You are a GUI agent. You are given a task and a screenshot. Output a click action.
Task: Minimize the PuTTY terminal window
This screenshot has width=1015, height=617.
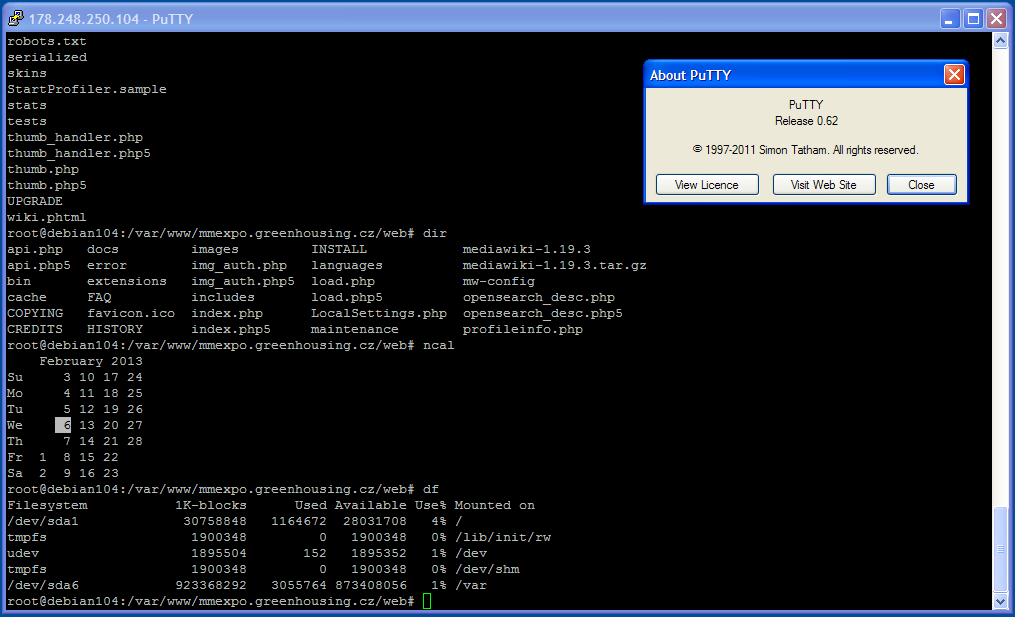949,18
